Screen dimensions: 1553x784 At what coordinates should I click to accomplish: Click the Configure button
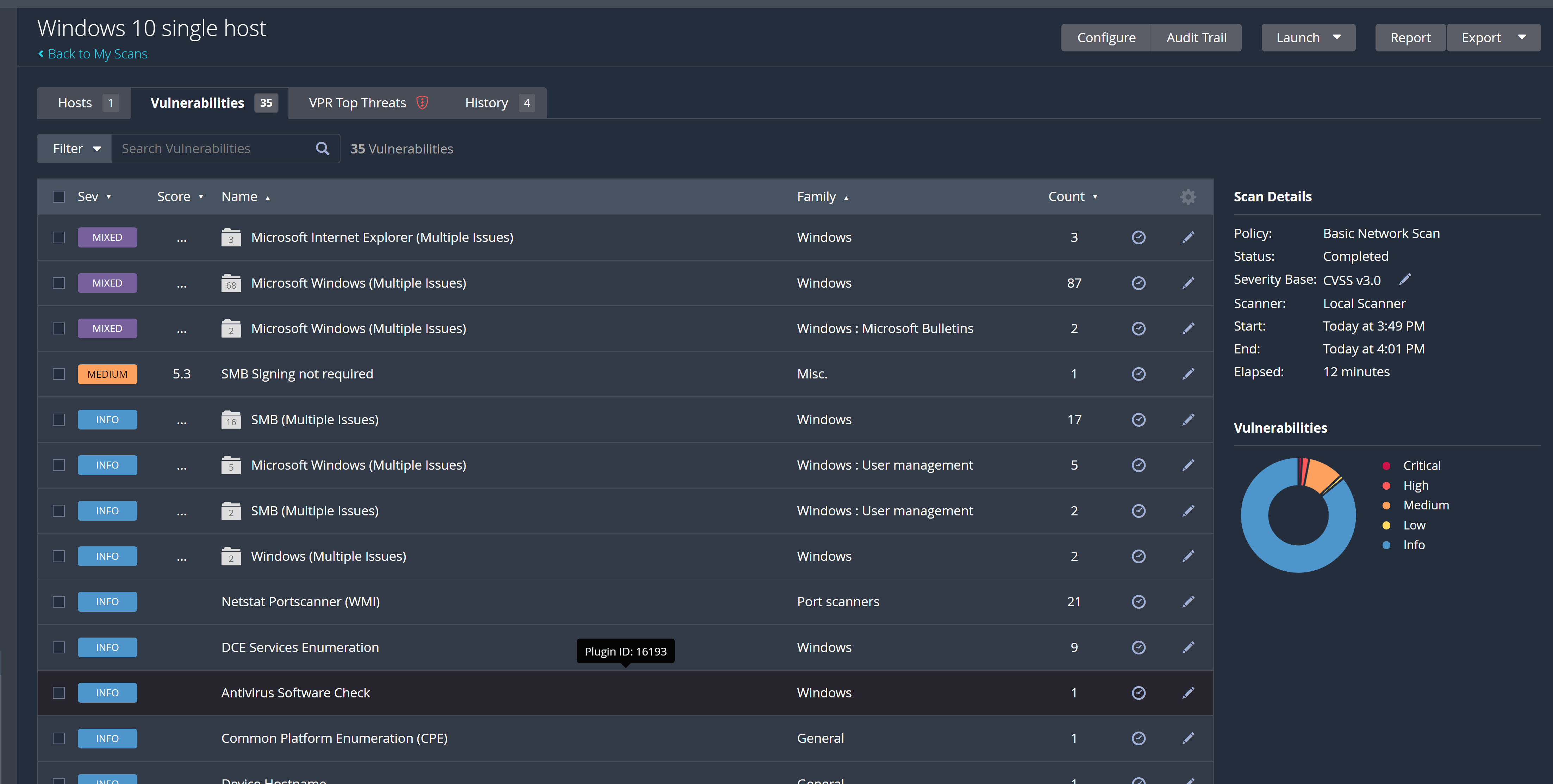pos(1106,37)
